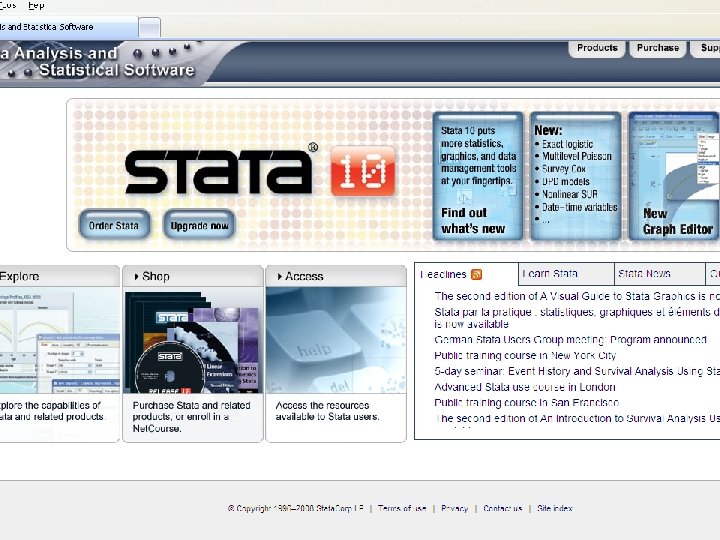Open Public training course in San Francisco
Screen dimensions: 720x540
tap(527, 403)
